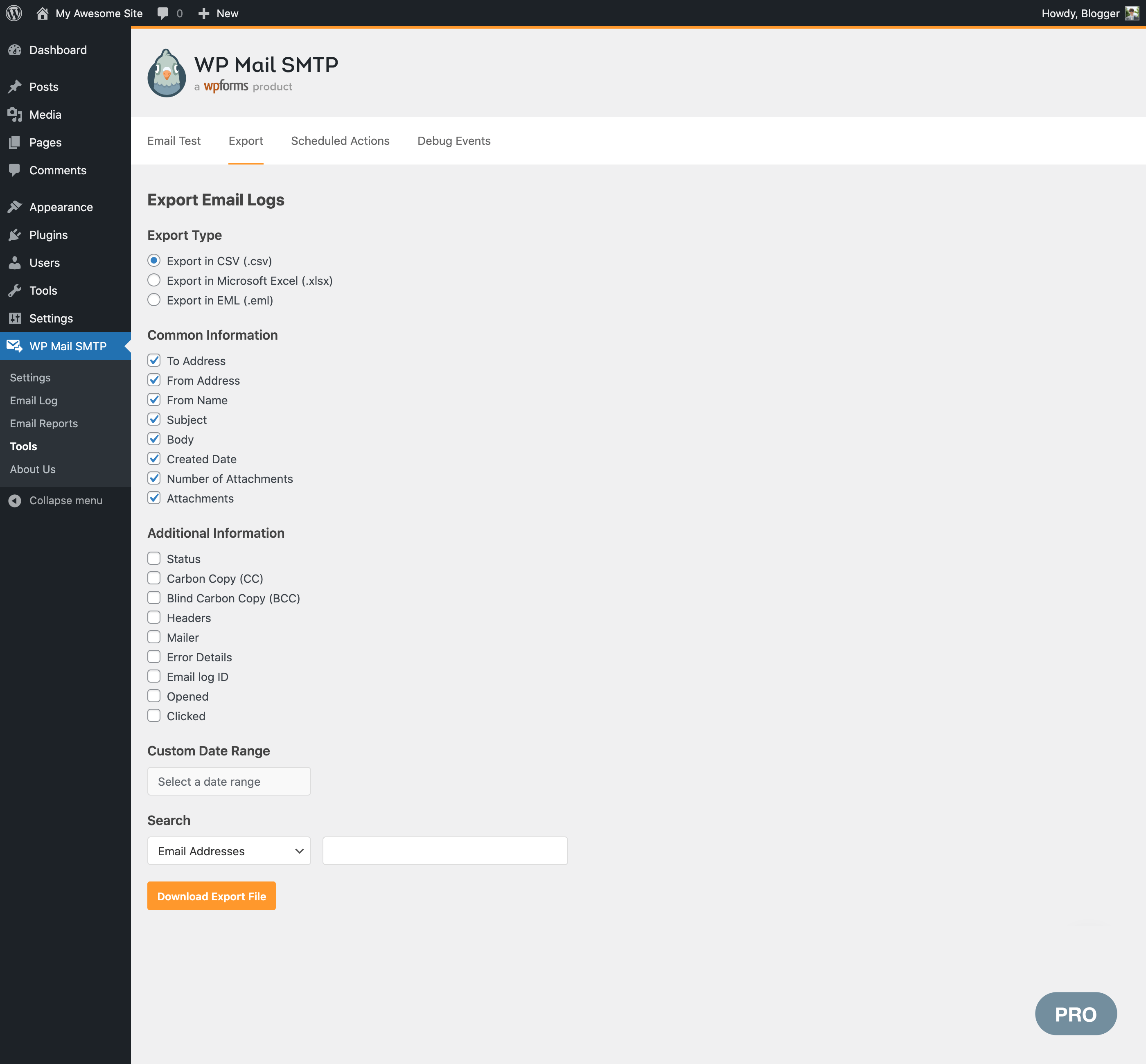1146x1064 pixels.
Task: Click the Plugins icon in sidebar
Action: point(16,234)
